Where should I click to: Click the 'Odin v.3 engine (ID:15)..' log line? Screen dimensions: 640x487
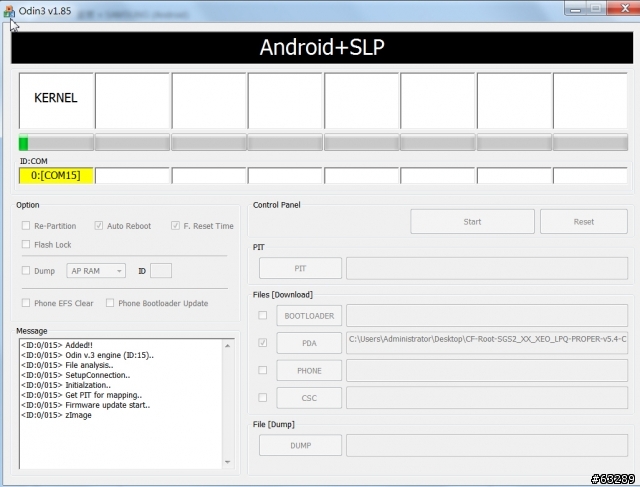pyautogui.click(x=87, y=355)
